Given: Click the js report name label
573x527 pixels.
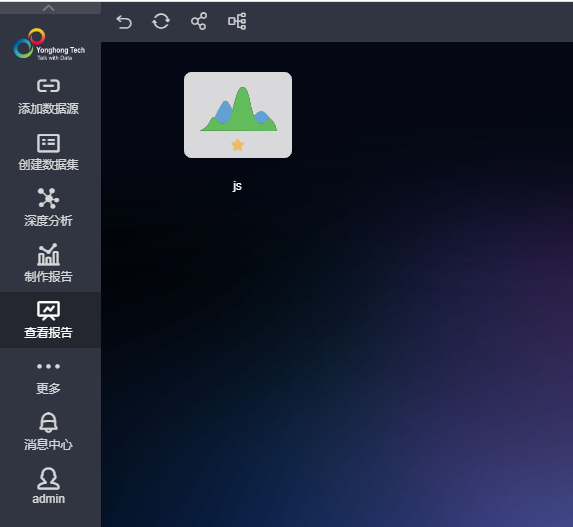Looking at the screenshot, I should click(x=237, y=186).
